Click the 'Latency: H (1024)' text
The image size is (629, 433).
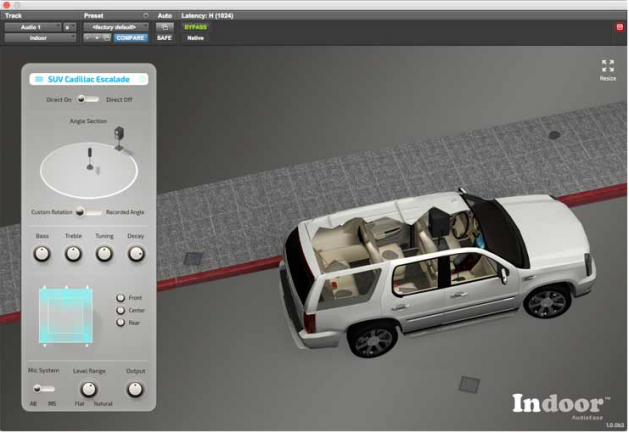click(207, 16)
